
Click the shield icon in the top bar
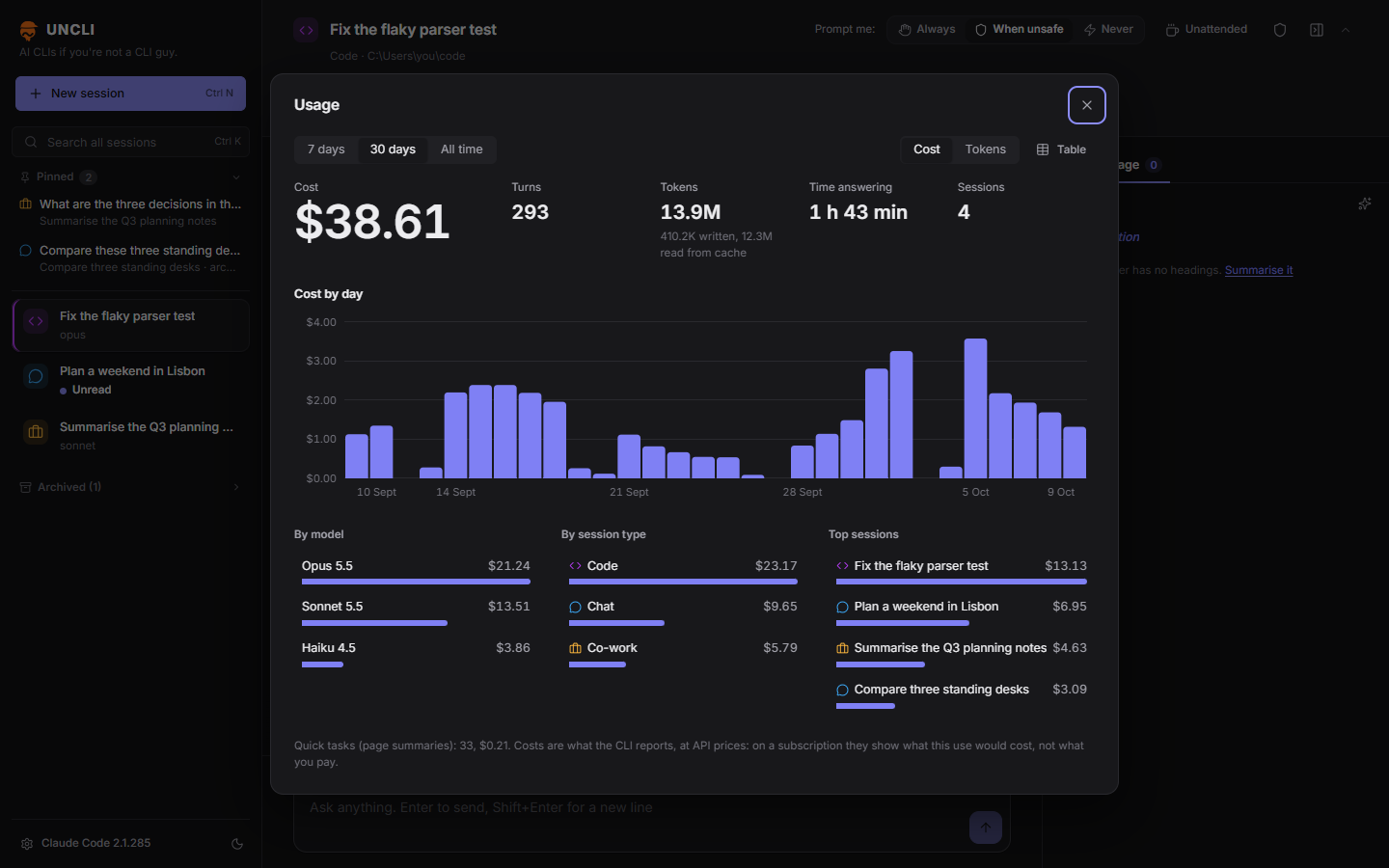[1280, 30]
